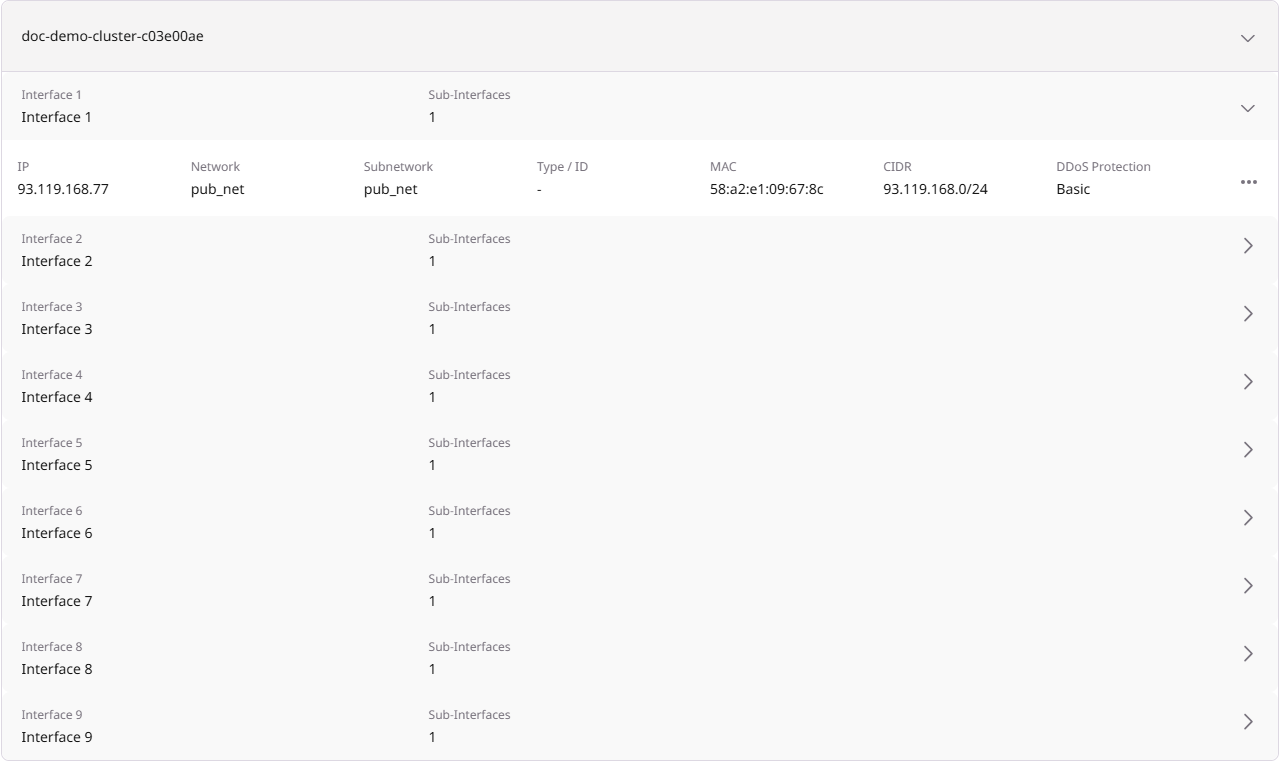Click the CIDR column label

point(897,167)
